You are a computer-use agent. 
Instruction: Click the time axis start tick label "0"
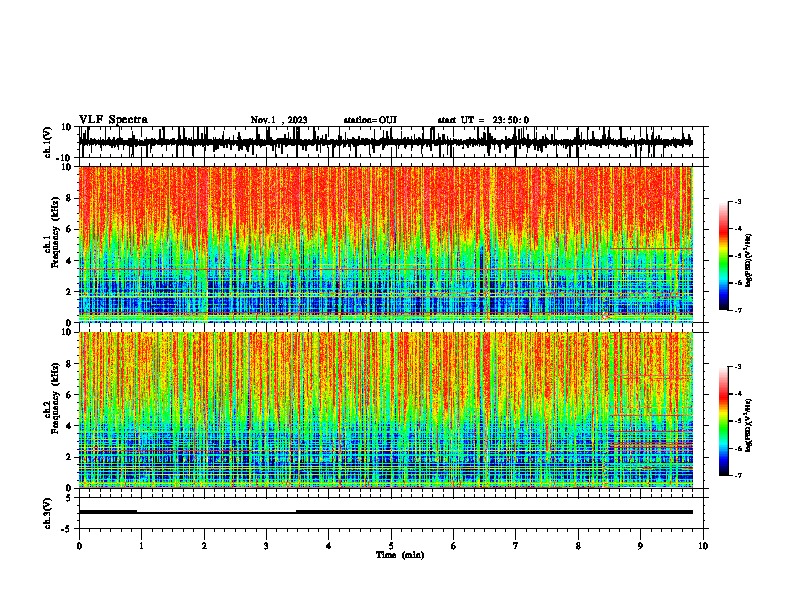click(79, 545)
